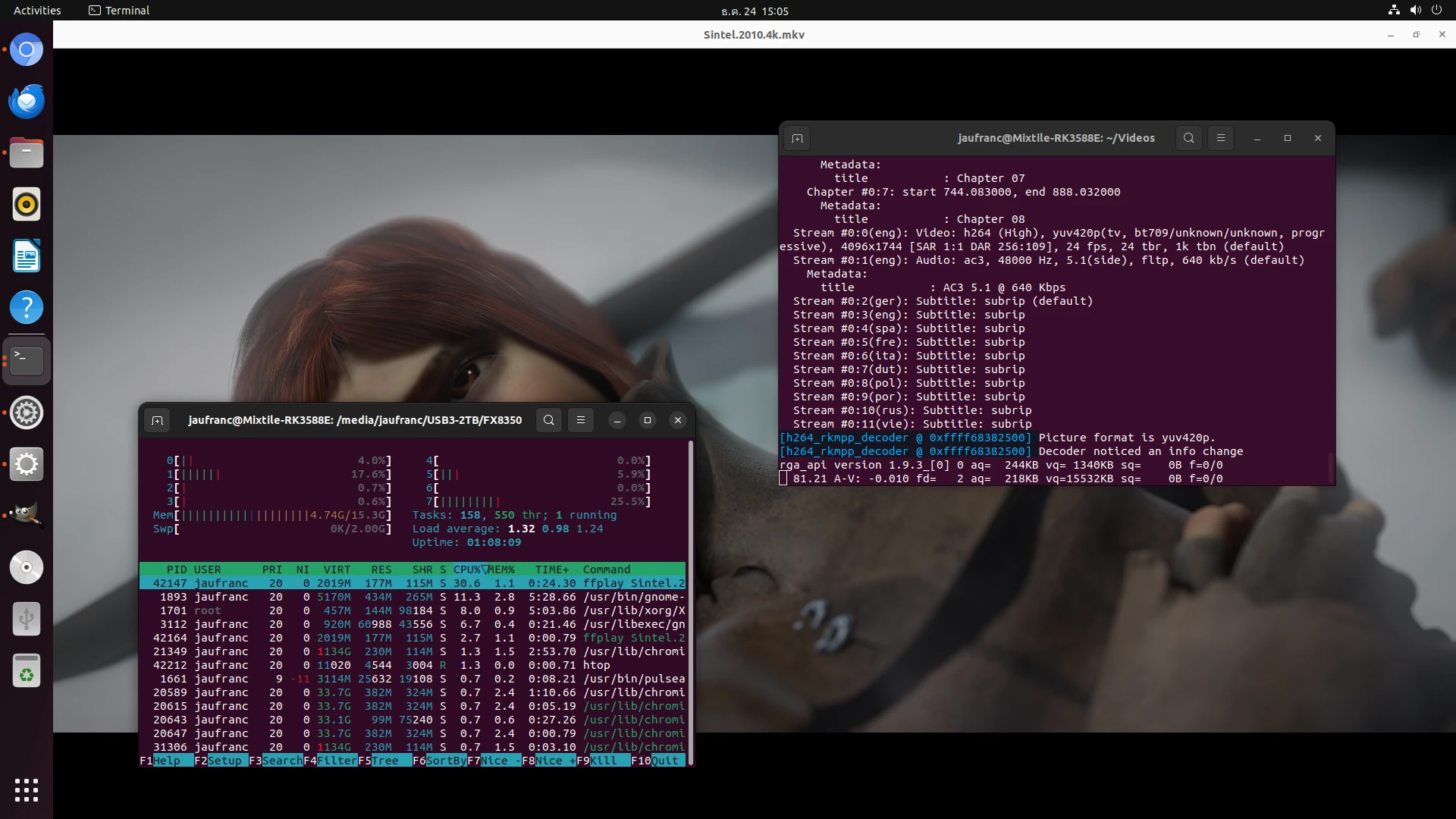Launch Thunderbird mail from dock

pos(27,101)
